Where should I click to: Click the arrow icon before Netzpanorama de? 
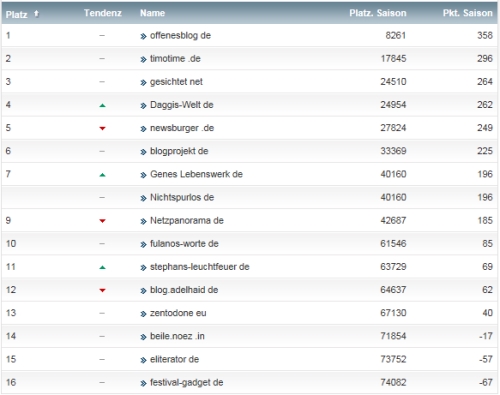[x=143, y=221]
